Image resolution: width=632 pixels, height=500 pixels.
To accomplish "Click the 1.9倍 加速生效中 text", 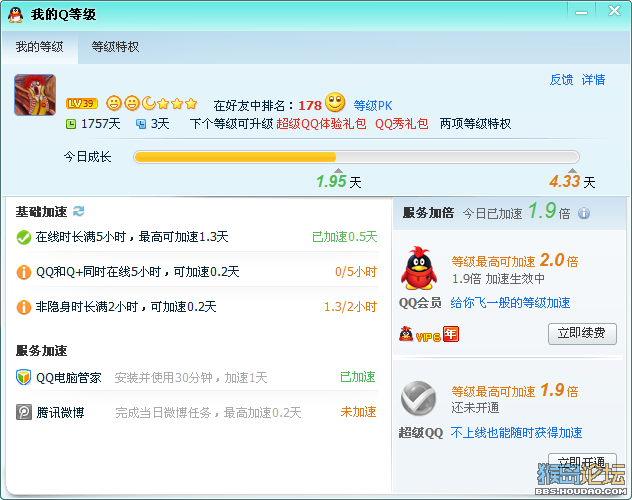I will [x=498, y=279].
